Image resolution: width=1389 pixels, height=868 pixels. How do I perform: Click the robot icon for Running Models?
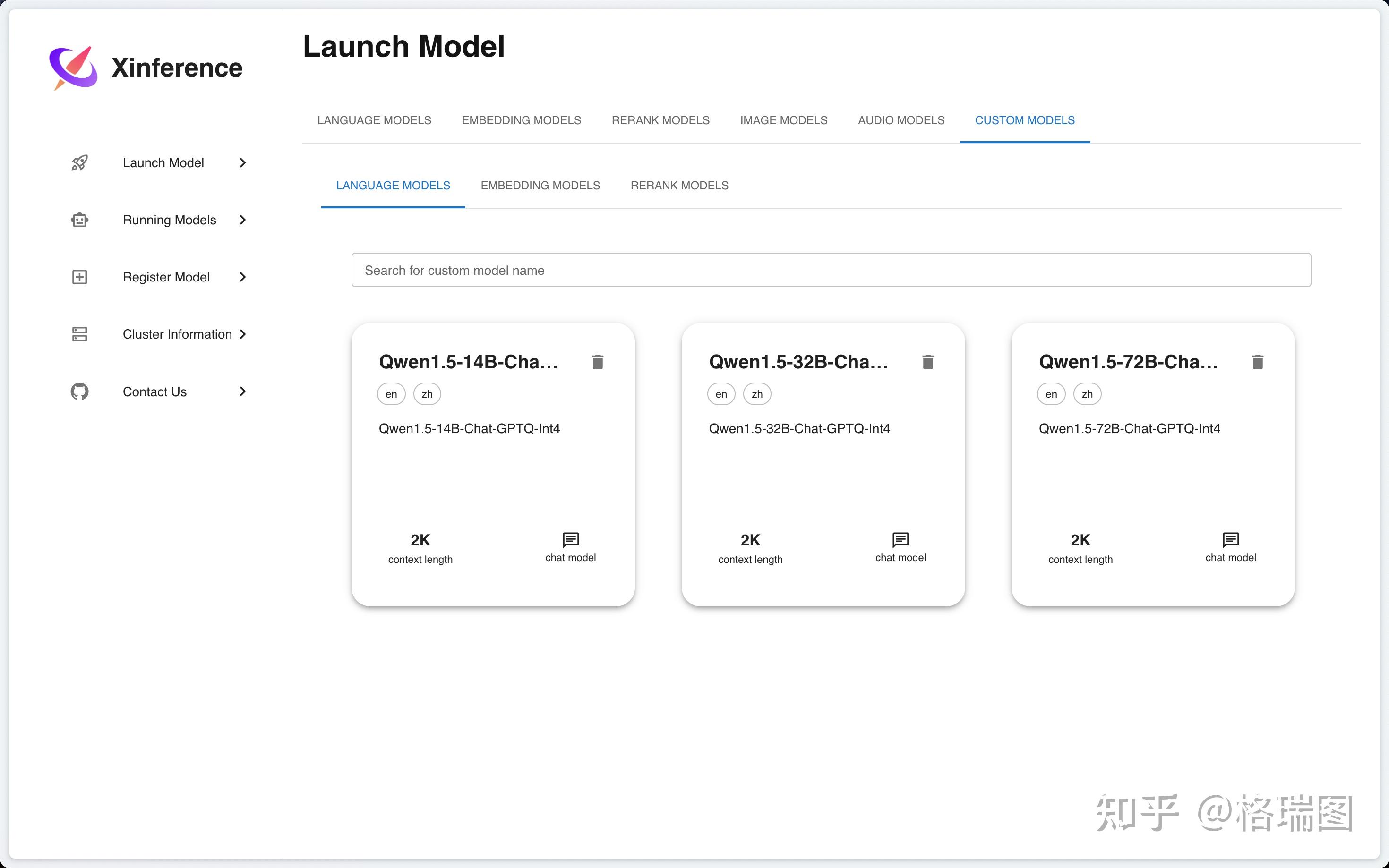pyautogui.click(x=79, y=220)
